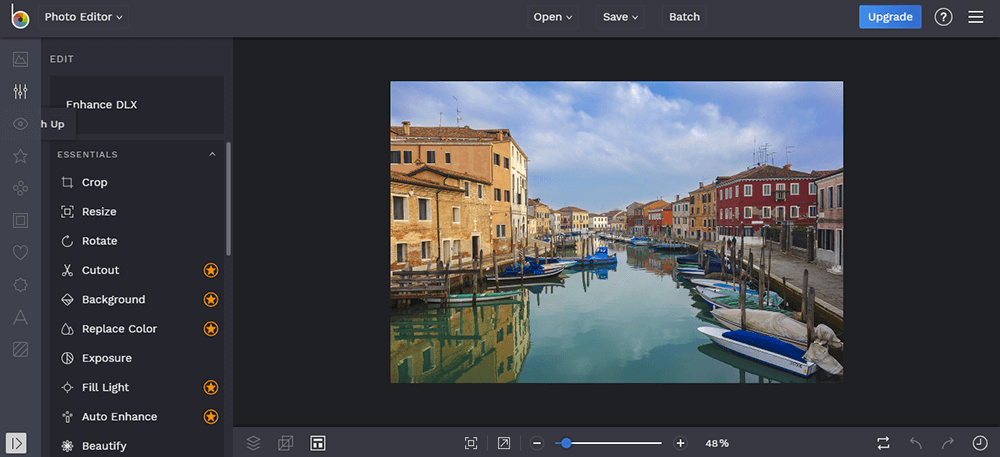Select the Edit sliders sidebar icon
The width and height of the screenshot is (1000, 457).
[x=20, y=91]
